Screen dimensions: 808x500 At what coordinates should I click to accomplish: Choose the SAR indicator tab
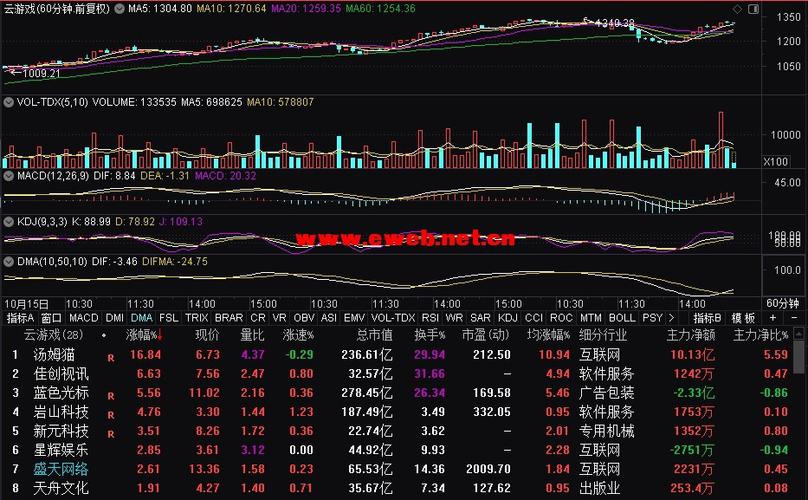pos(480,318)
